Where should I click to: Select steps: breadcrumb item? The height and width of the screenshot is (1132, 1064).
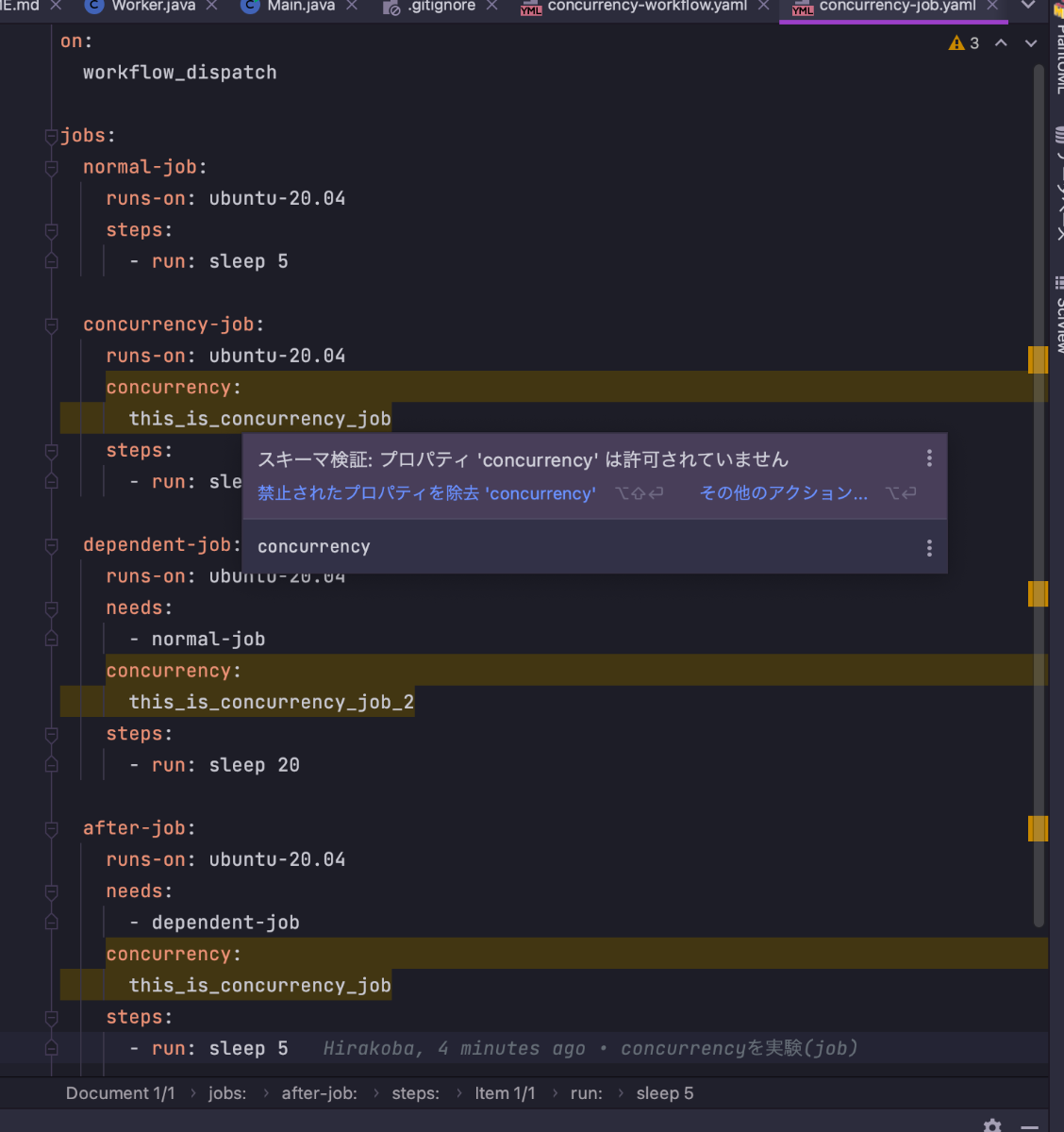point(415,1093)
